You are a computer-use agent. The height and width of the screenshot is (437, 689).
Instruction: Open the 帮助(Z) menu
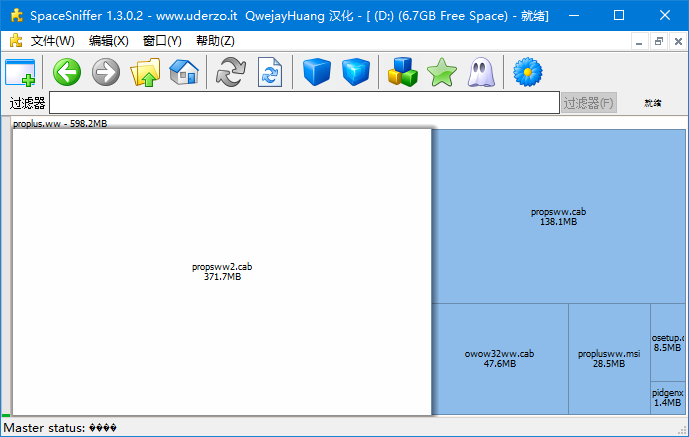[215, 41]
